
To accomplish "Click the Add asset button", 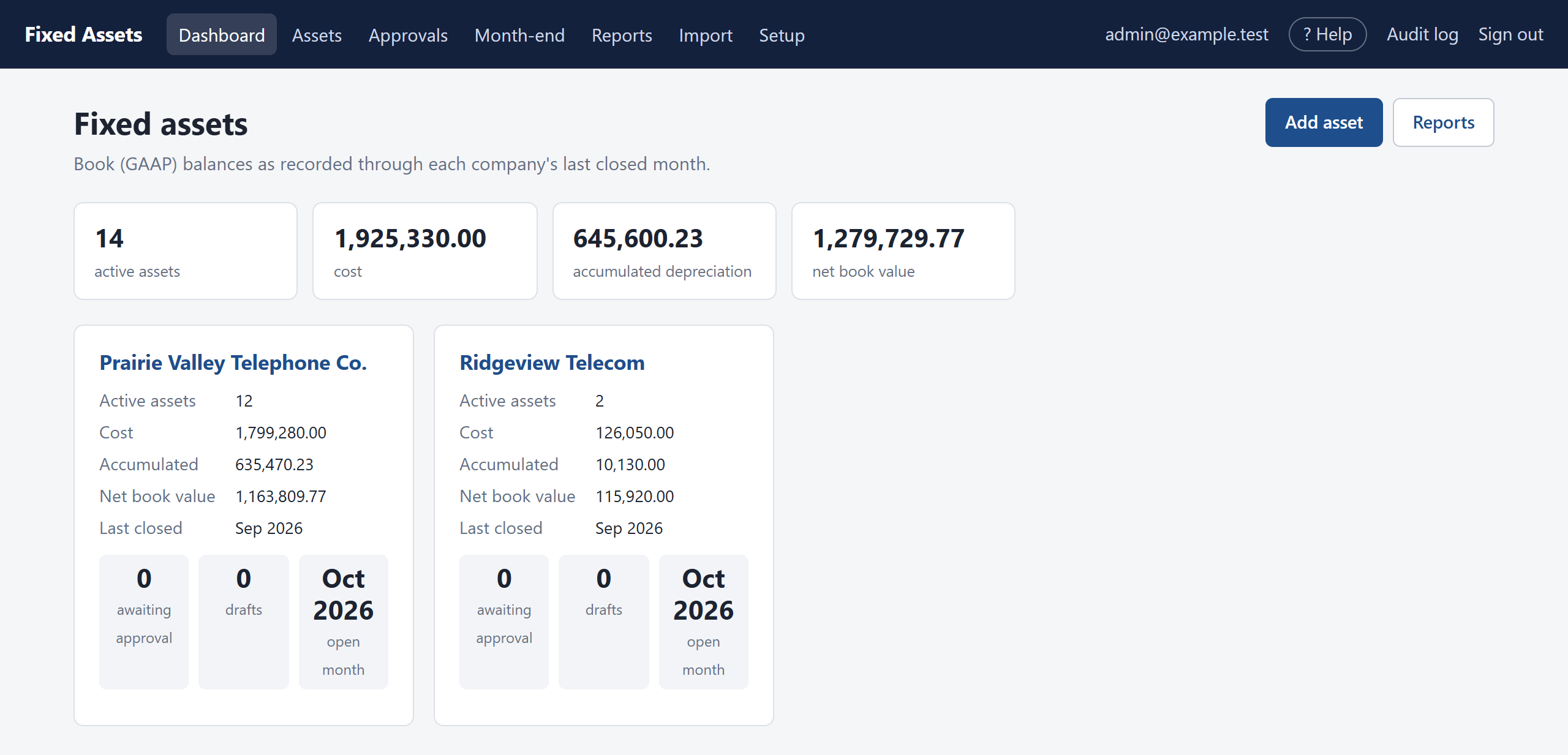I will [x=1324, y=122].
